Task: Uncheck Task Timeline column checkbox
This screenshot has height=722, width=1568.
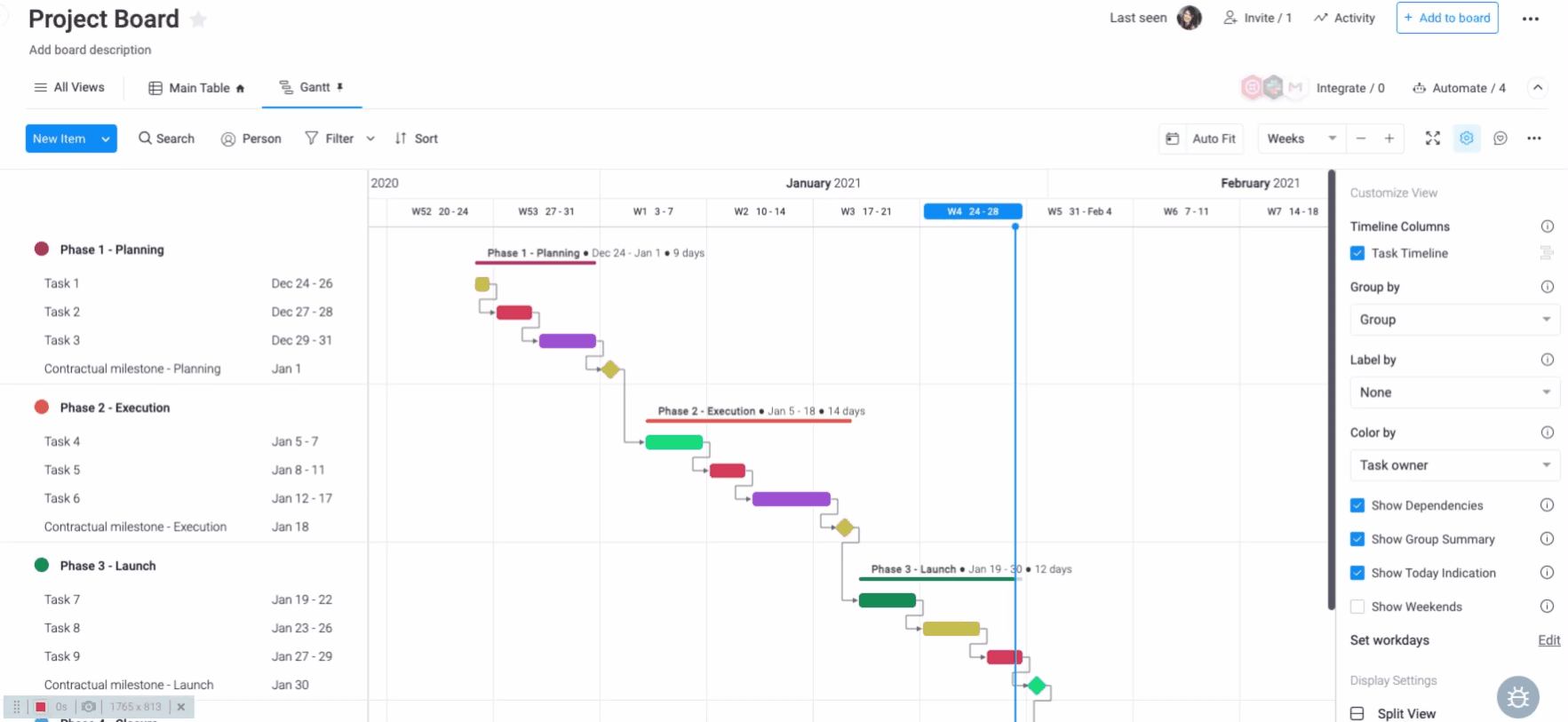Action: 1357,253
